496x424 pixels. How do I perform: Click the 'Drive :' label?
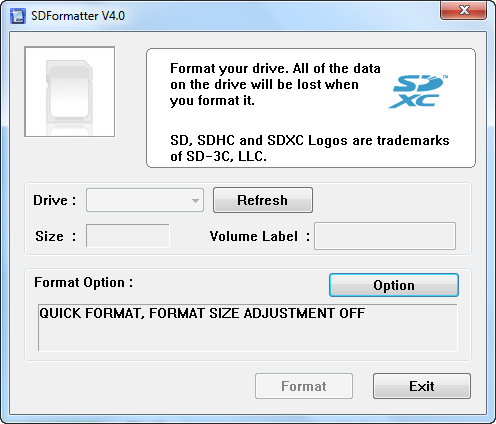tap(55, 200)
